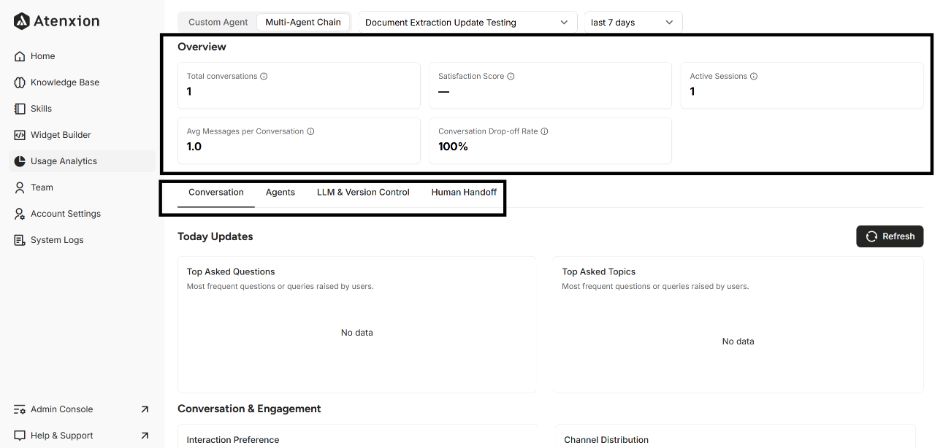The width and height of the screenshot is (936, 448).
Task: Click the Avg Messages per Conversation info icon
Action: [x=310, y=131]
